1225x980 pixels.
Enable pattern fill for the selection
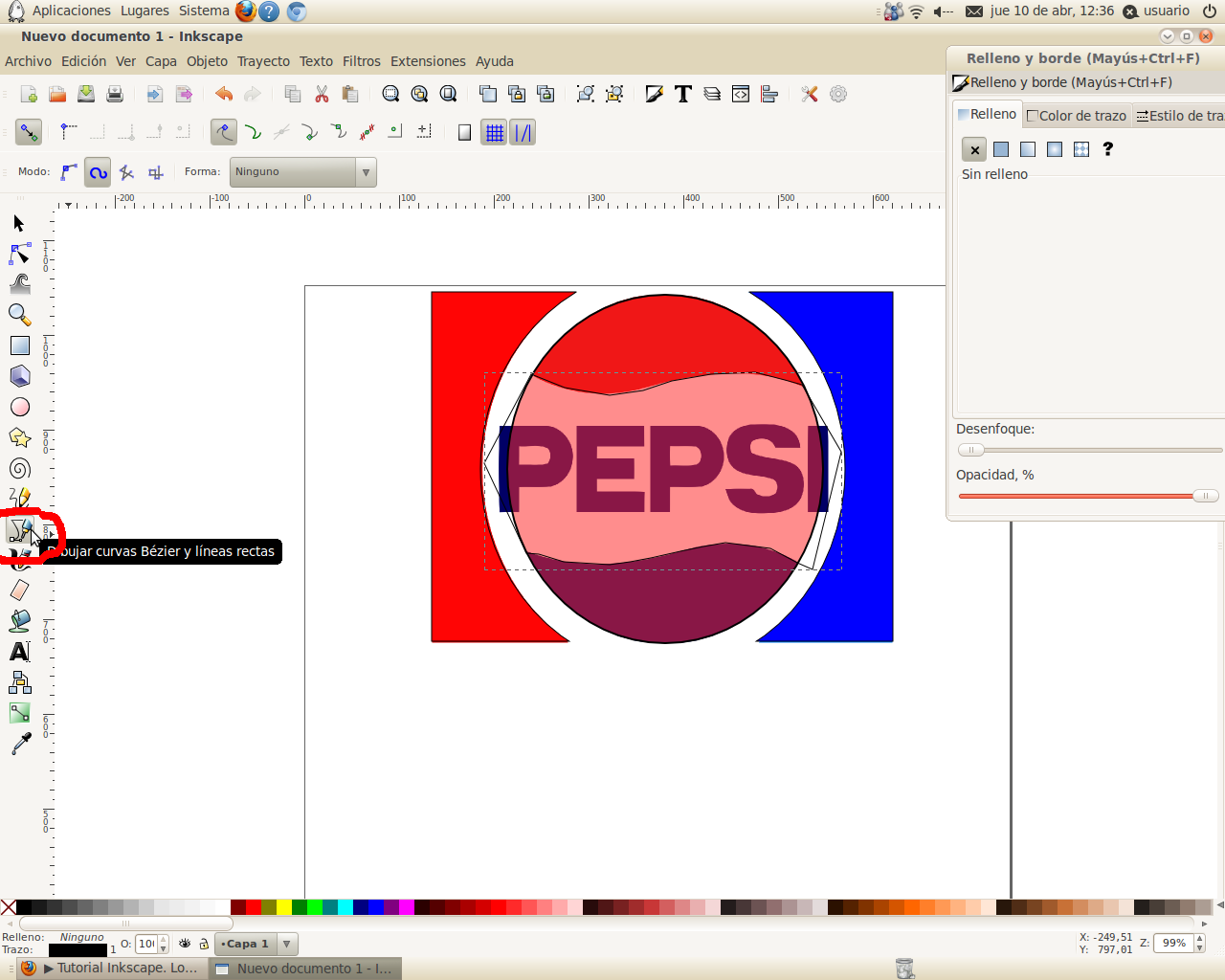(x=1080, y=149)
